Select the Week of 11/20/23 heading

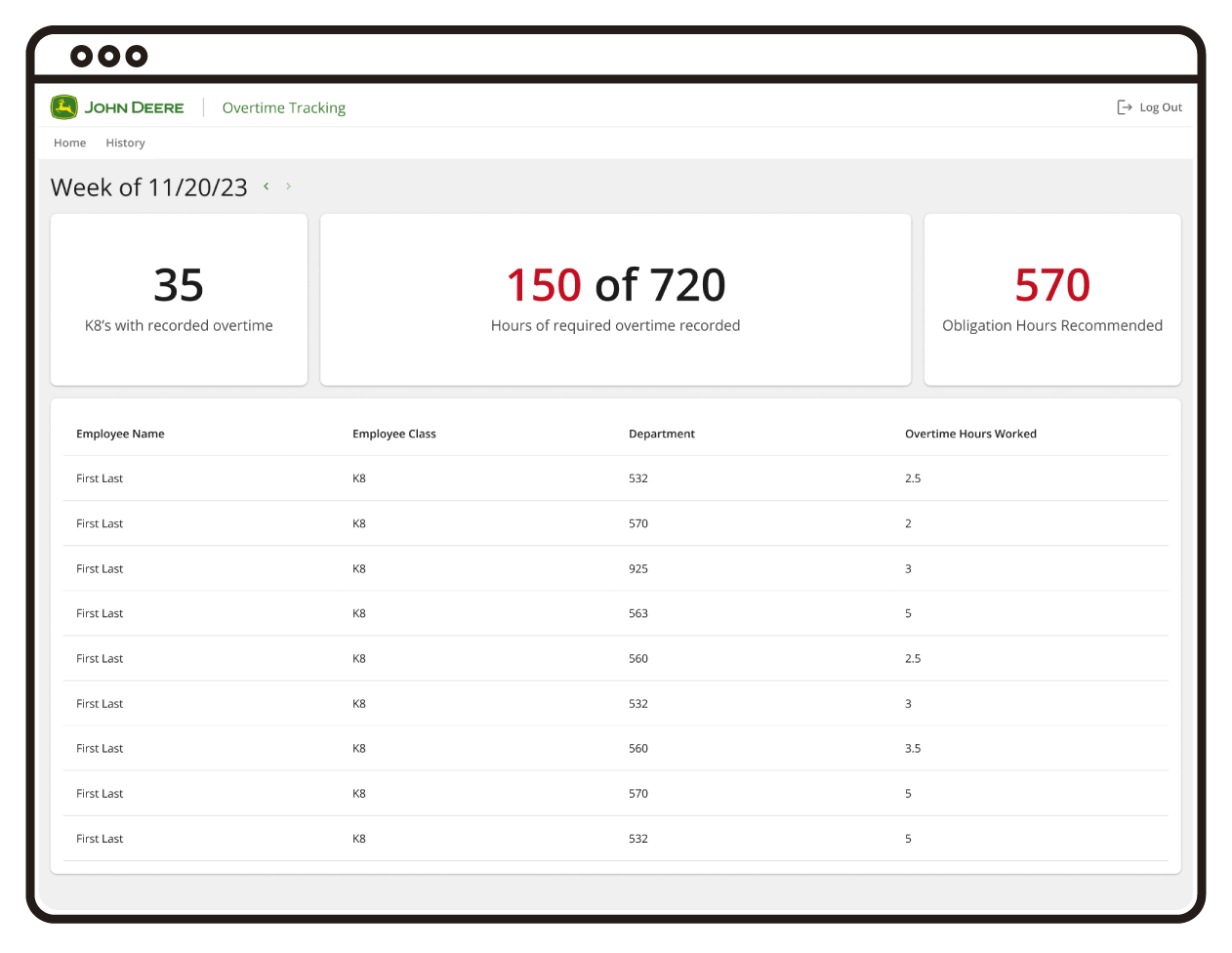point(149,187)
